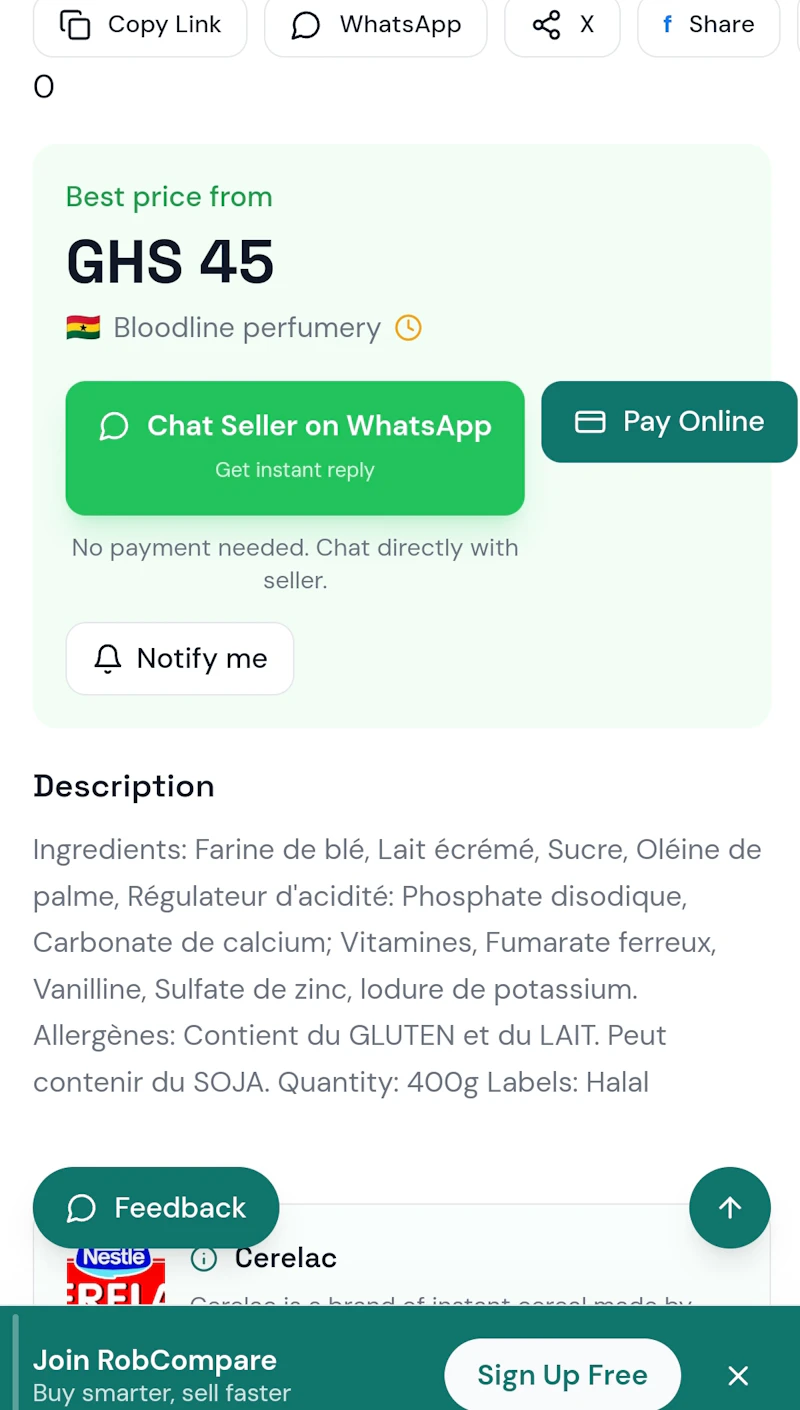Tap the scroll-to-top arrow button
The width and height of the screenshot is (800, 1410).
point(730,1207)
